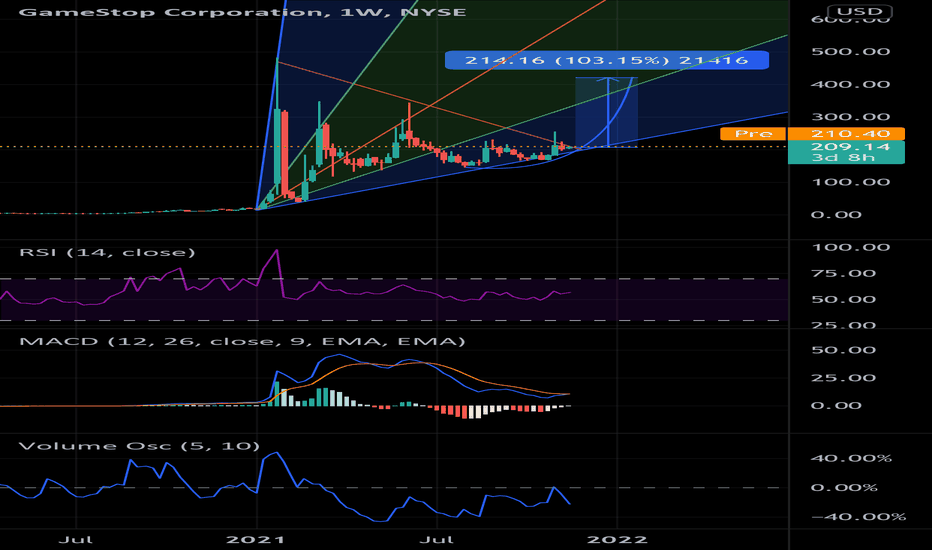Click the 50.00 RSI axis label
Viewport: 932px width, 550px height.
coord(843,300)
